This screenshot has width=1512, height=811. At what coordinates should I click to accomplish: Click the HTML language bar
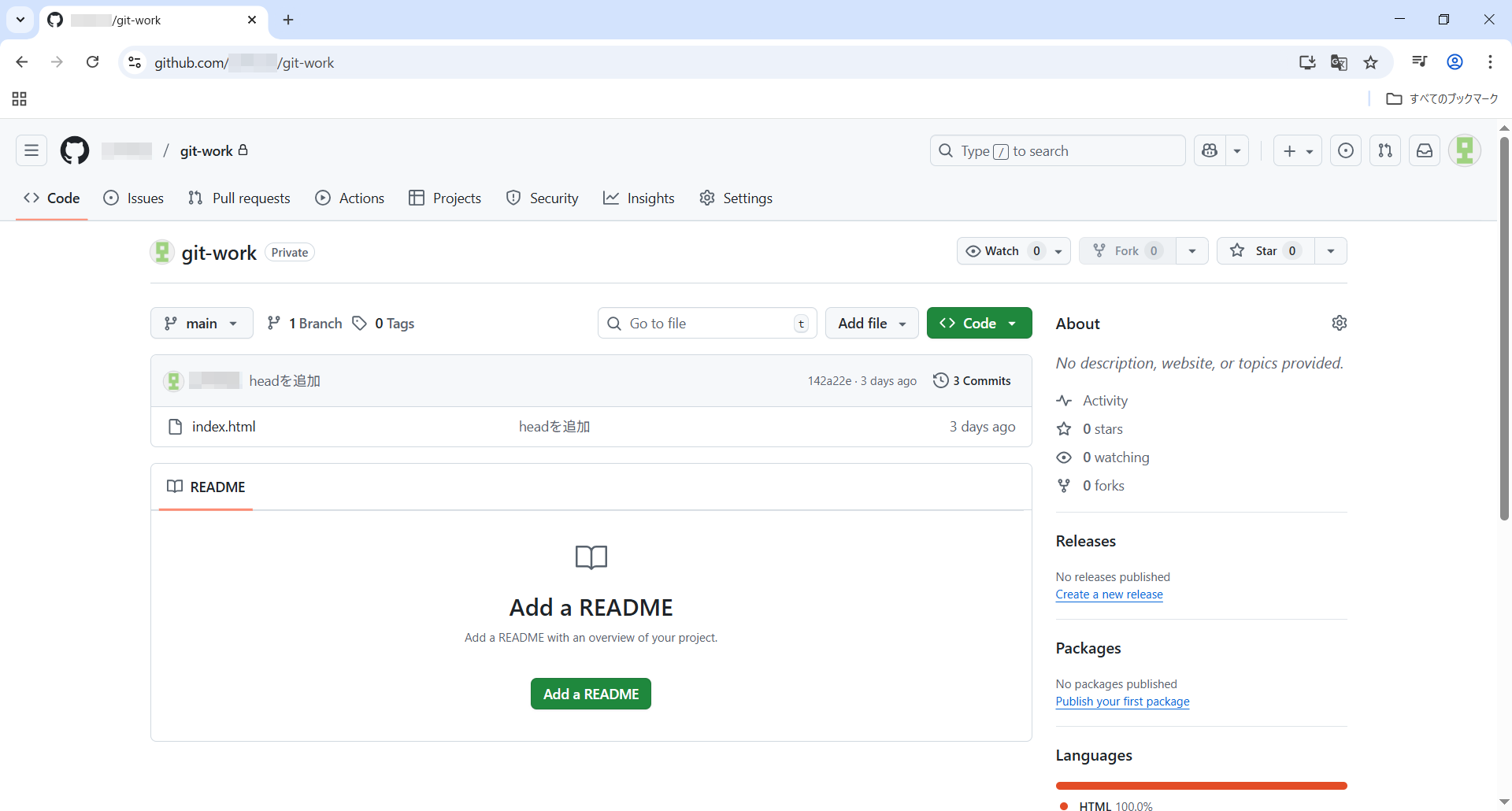click(x=1201, y=786)
